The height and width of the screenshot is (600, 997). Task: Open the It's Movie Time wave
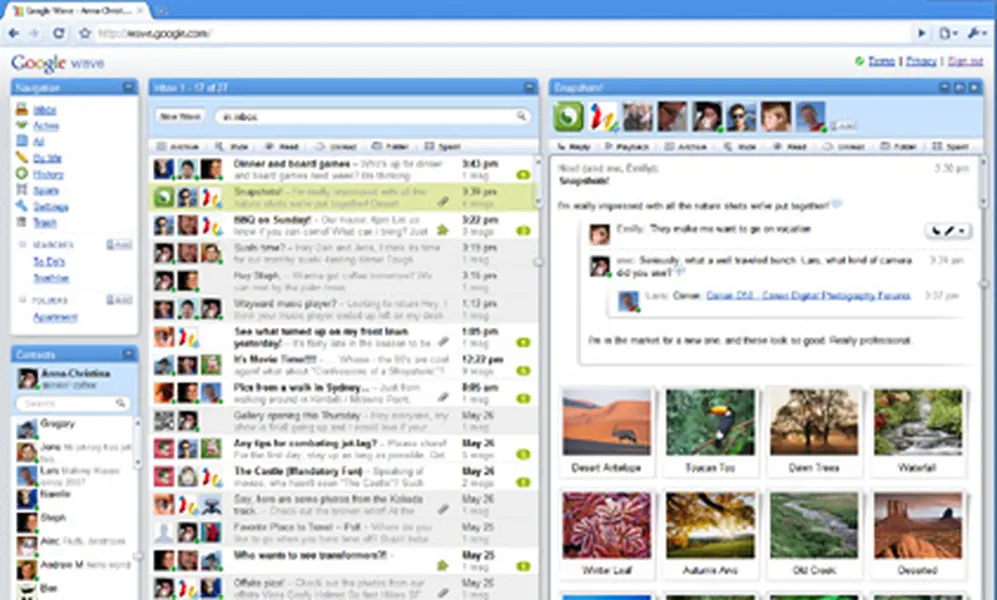pyautogui.click(x=343, y=365)
